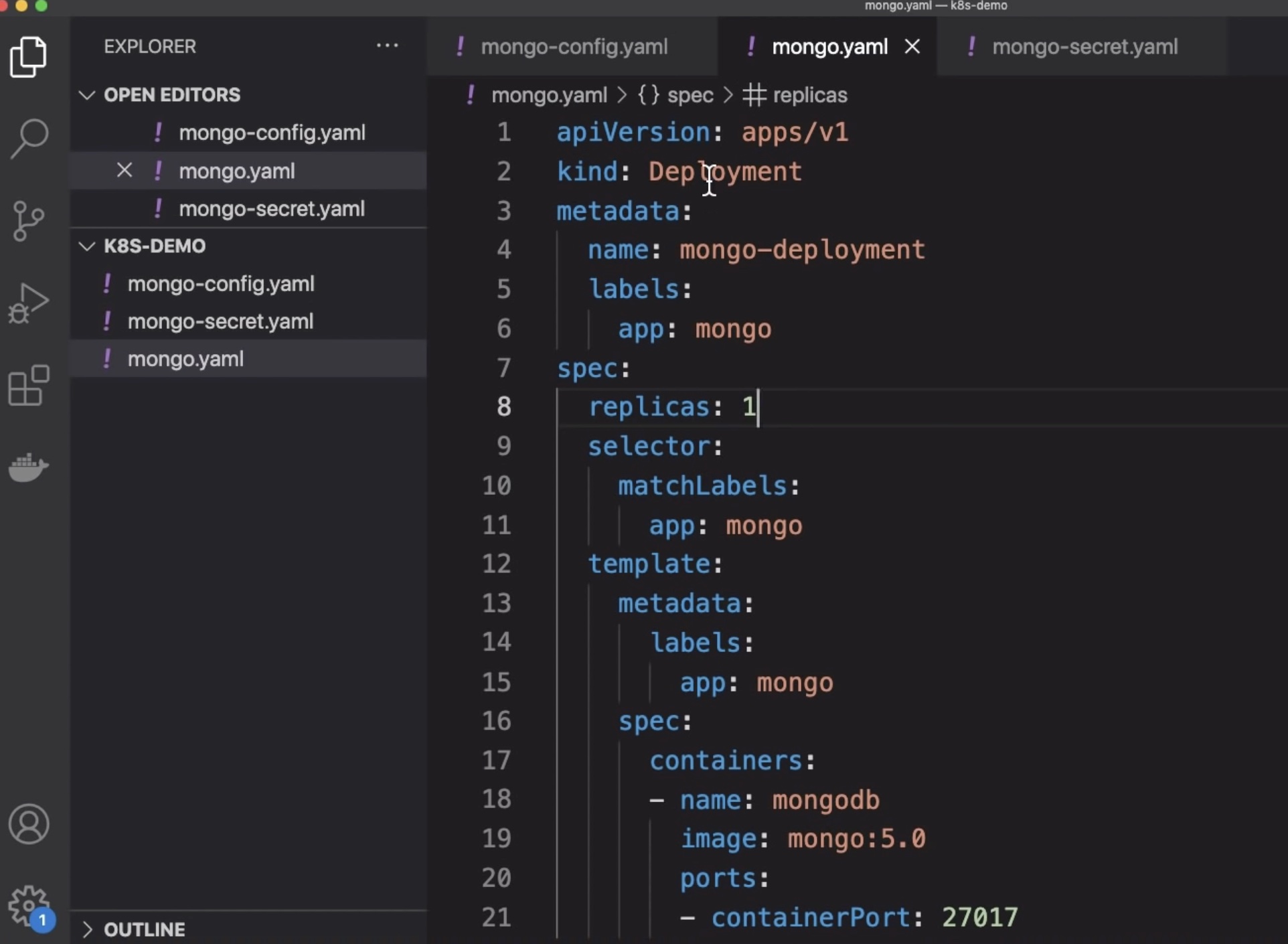Click 'matchLabels' key on line 10

pos(702,486)
